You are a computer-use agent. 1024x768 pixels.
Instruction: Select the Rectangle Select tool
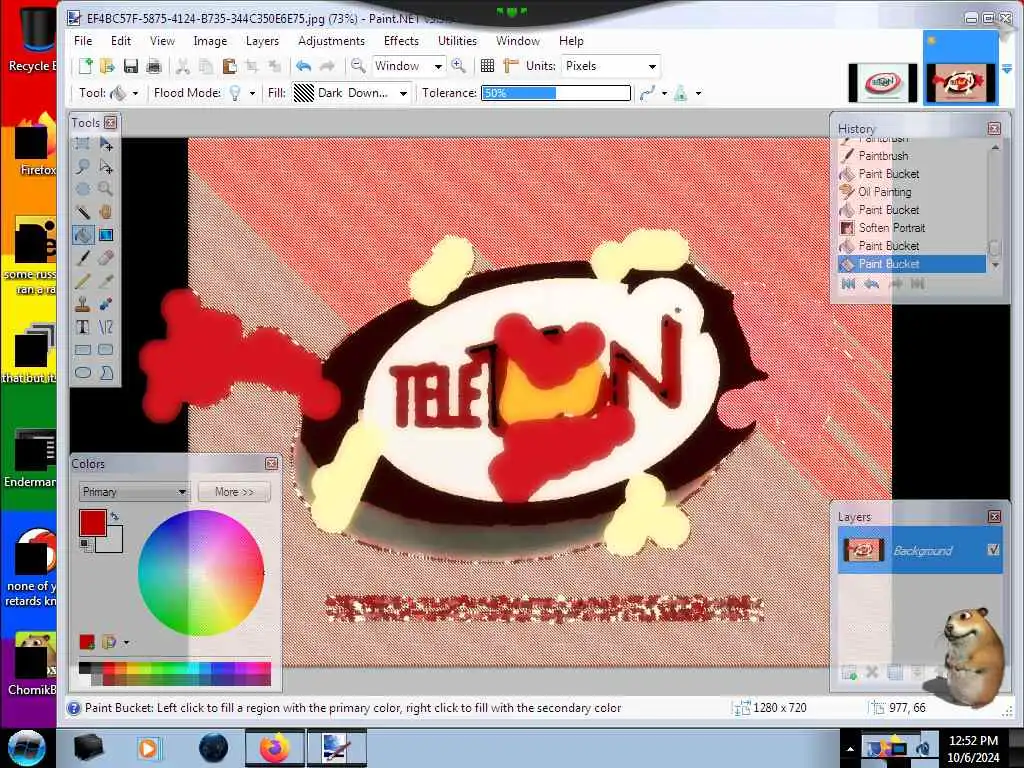[x=83, y=143]
